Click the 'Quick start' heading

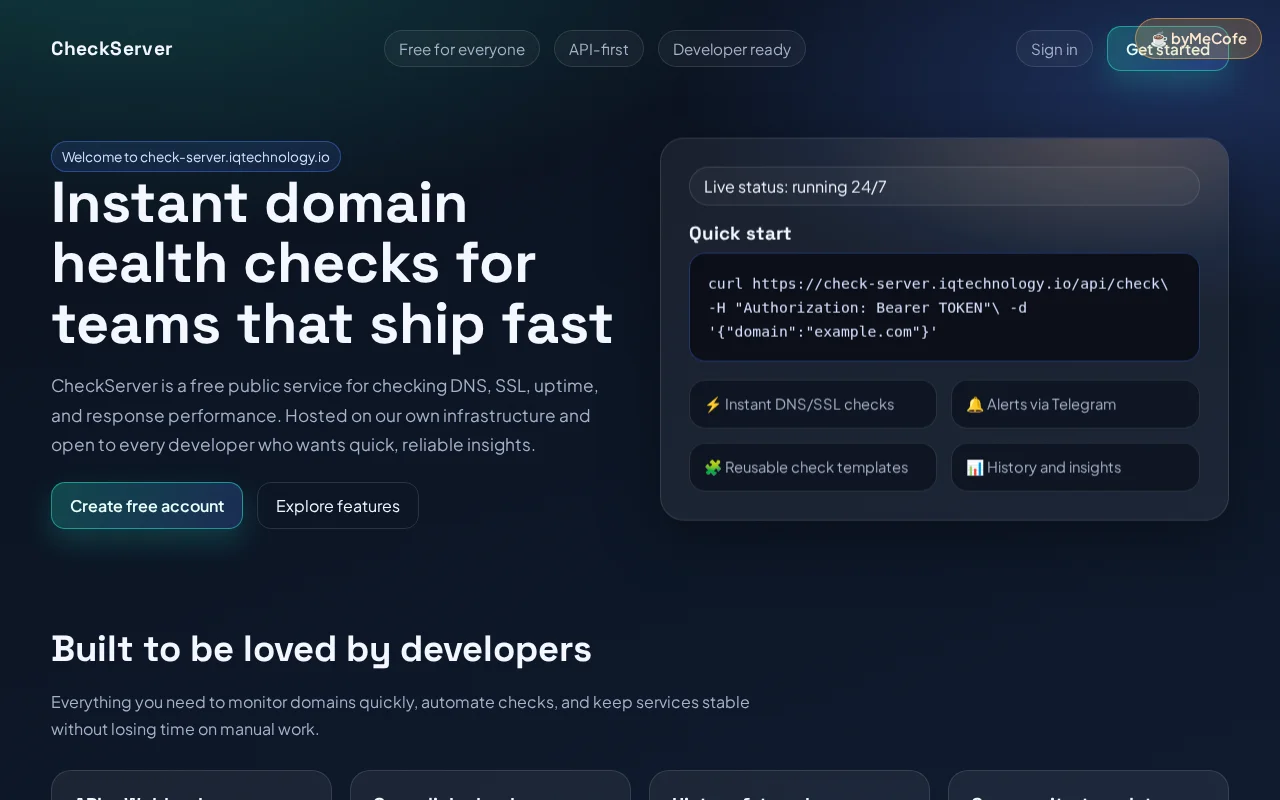pos(740,233)
